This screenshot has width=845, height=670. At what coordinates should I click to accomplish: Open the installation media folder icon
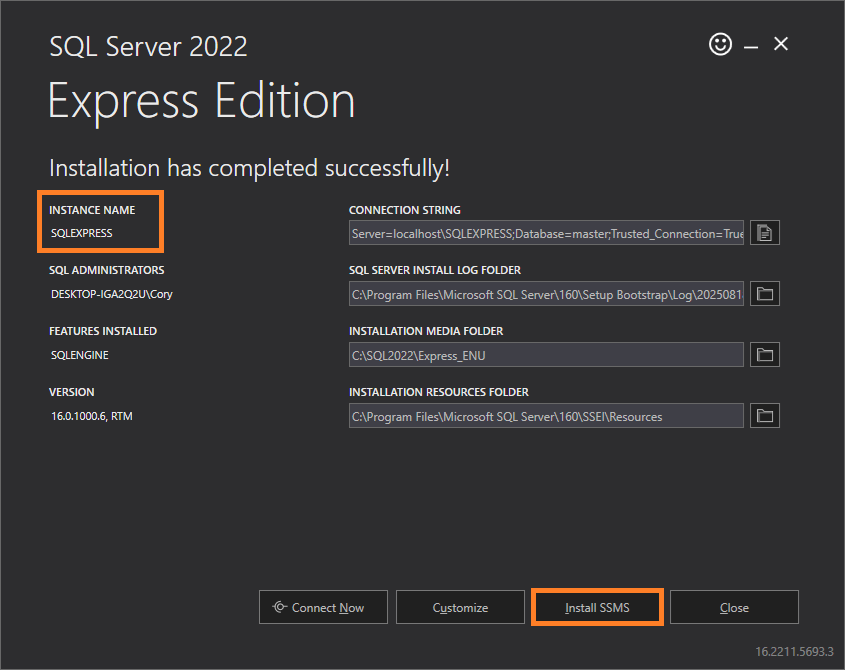(x=765, y=355)
